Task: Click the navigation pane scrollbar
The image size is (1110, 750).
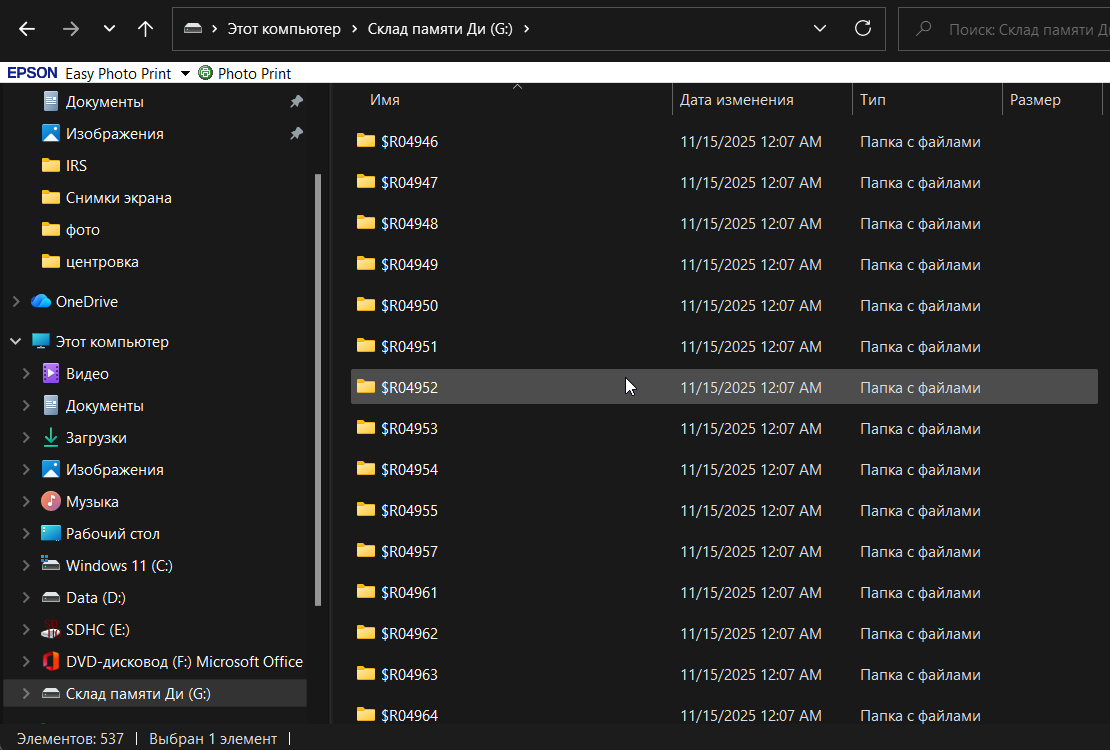Action: pos(318,390)
